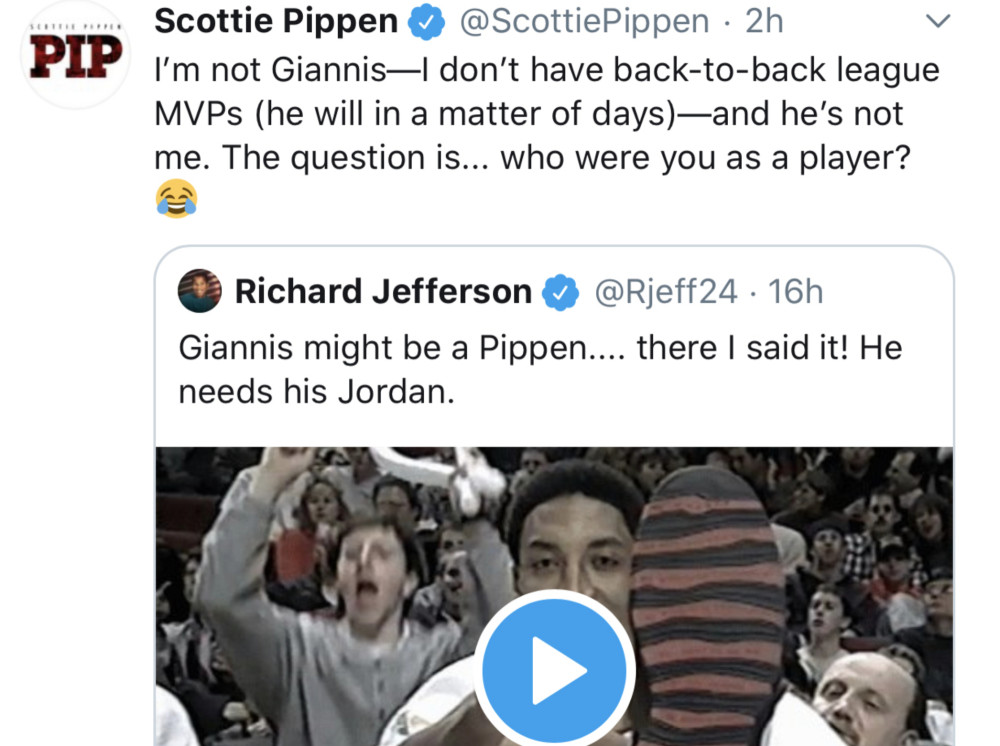The height and width of the screenshot is (746, 1000).
Task: Expand the tweet options chevron menu
Action: tap(938, 21)
